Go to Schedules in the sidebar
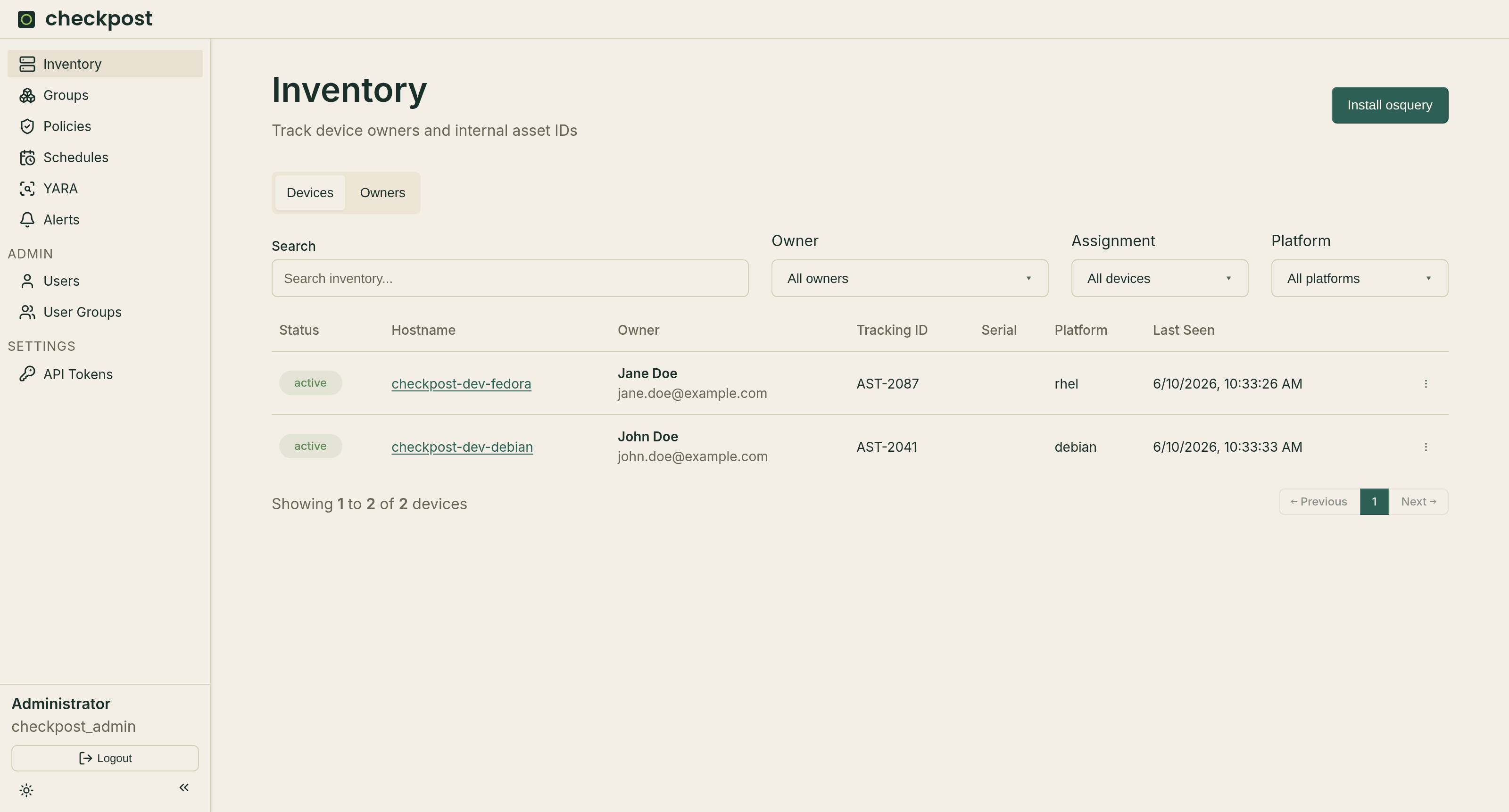Screen dimensions: 1509x812 (105, 157)
